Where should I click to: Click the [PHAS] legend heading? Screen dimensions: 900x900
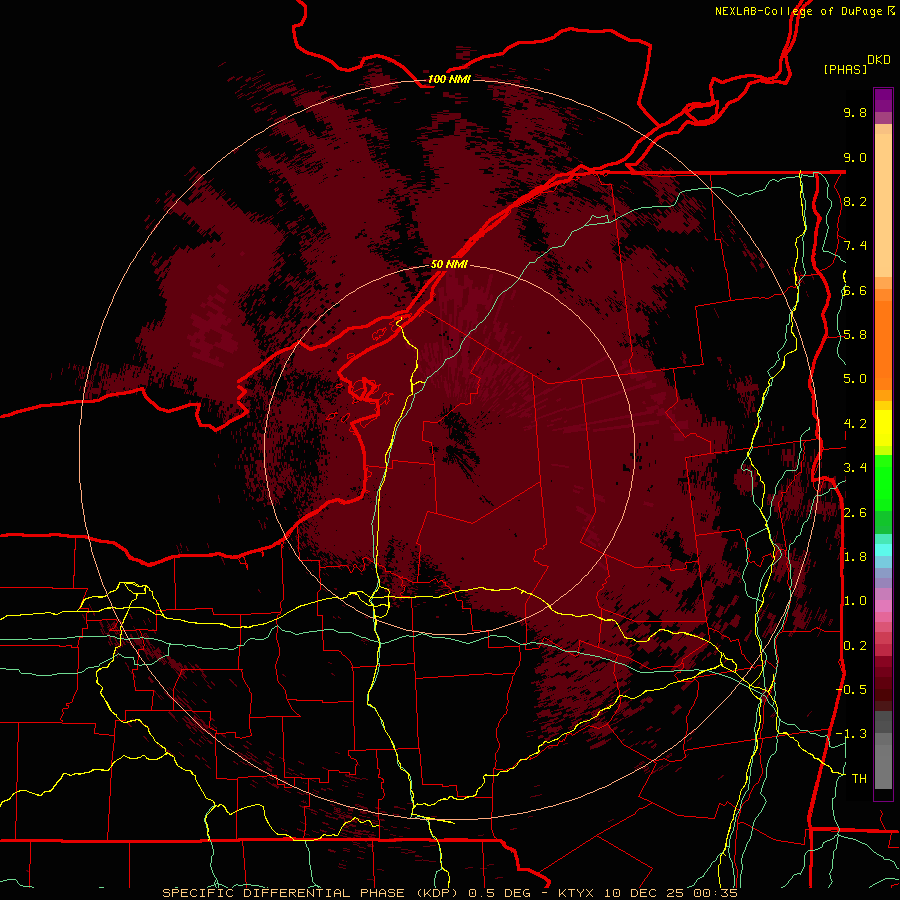point(845,69)
